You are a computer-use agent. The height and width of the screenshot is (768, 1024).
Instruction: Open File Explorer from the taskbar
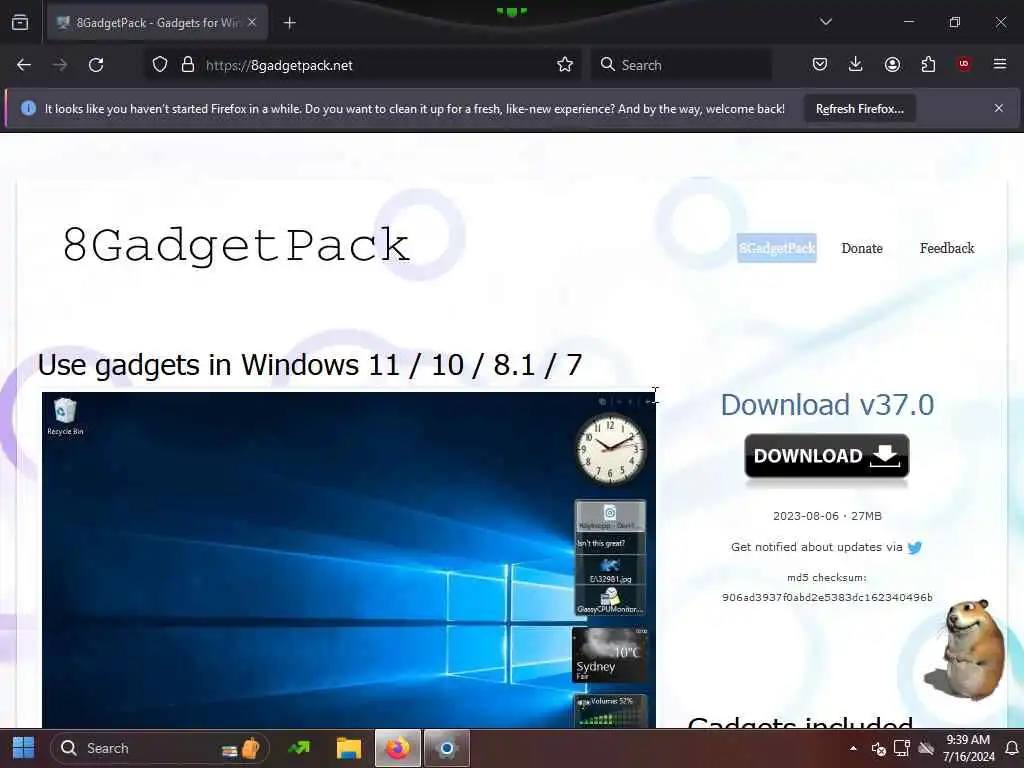click(x=349, y=748)
